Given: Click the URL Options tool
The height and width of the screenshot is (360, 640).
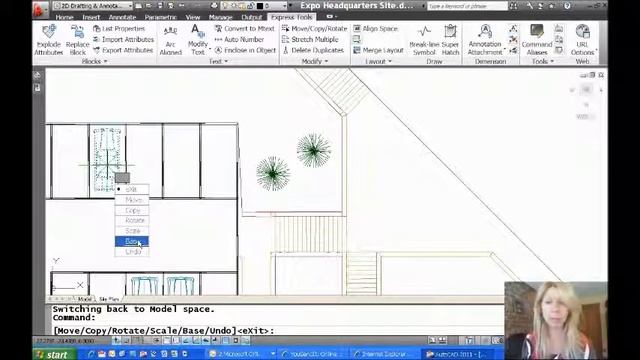Looking at the screenshot, I should click(582, 40).
